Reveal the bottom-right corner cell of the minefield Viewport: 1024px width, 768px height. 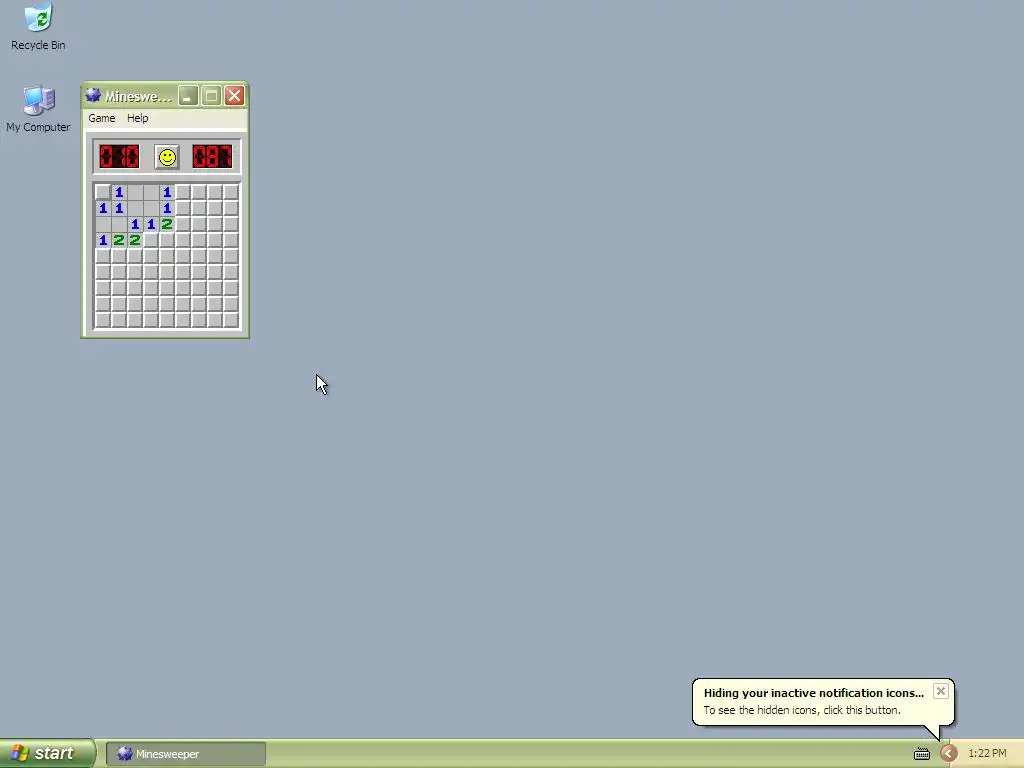(x=231, y=320)
